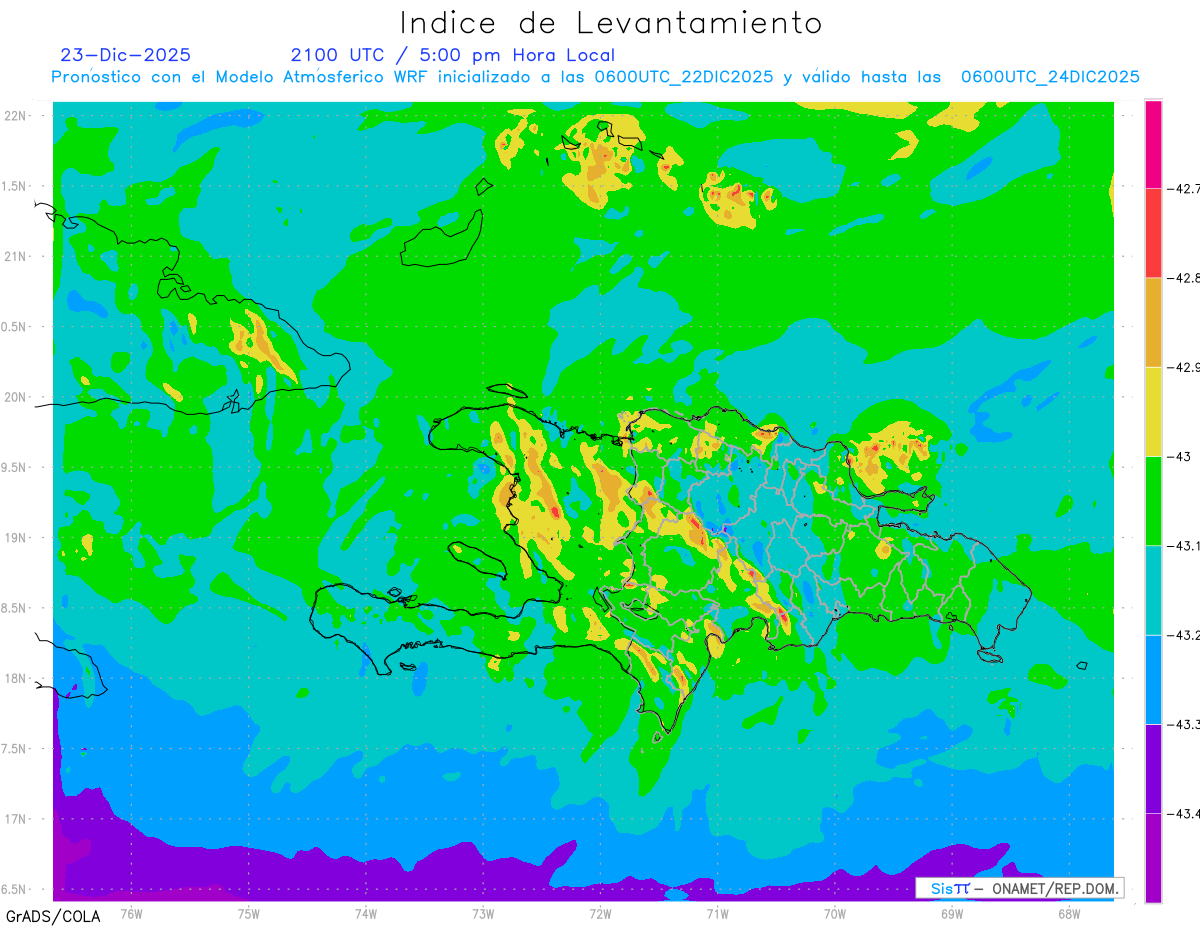Click the "76W" longitude label
1200x927 pixels.
tap(131, 913)
